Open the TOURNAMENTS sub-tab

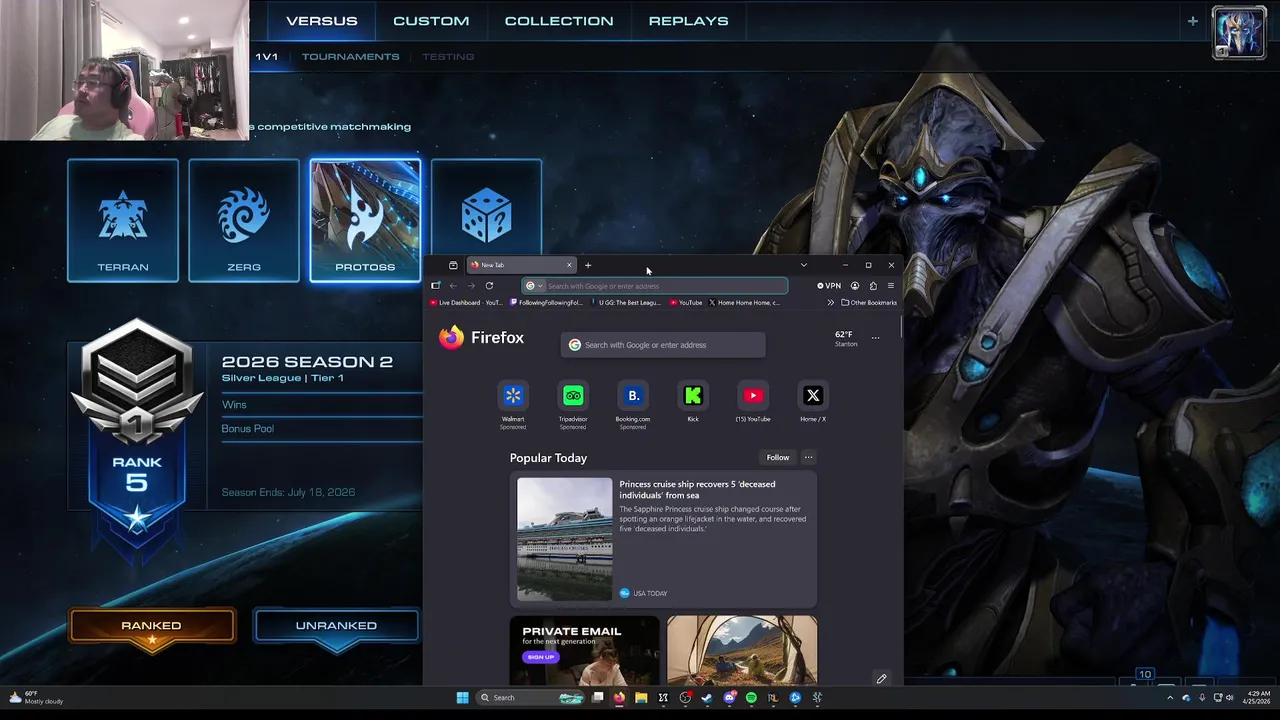[350, 56]
